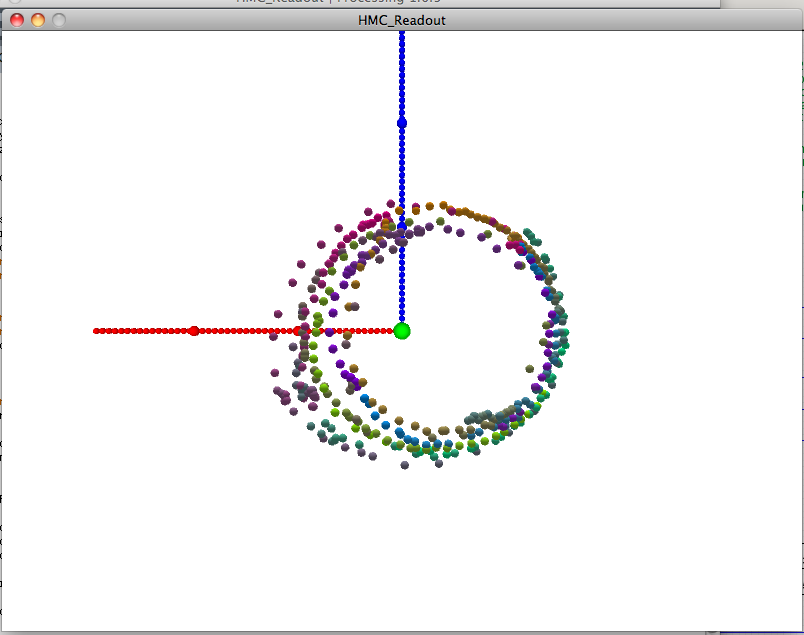Click the blue axis midway between large sphere and origin
804x635 pixels.
click(402, 227)
